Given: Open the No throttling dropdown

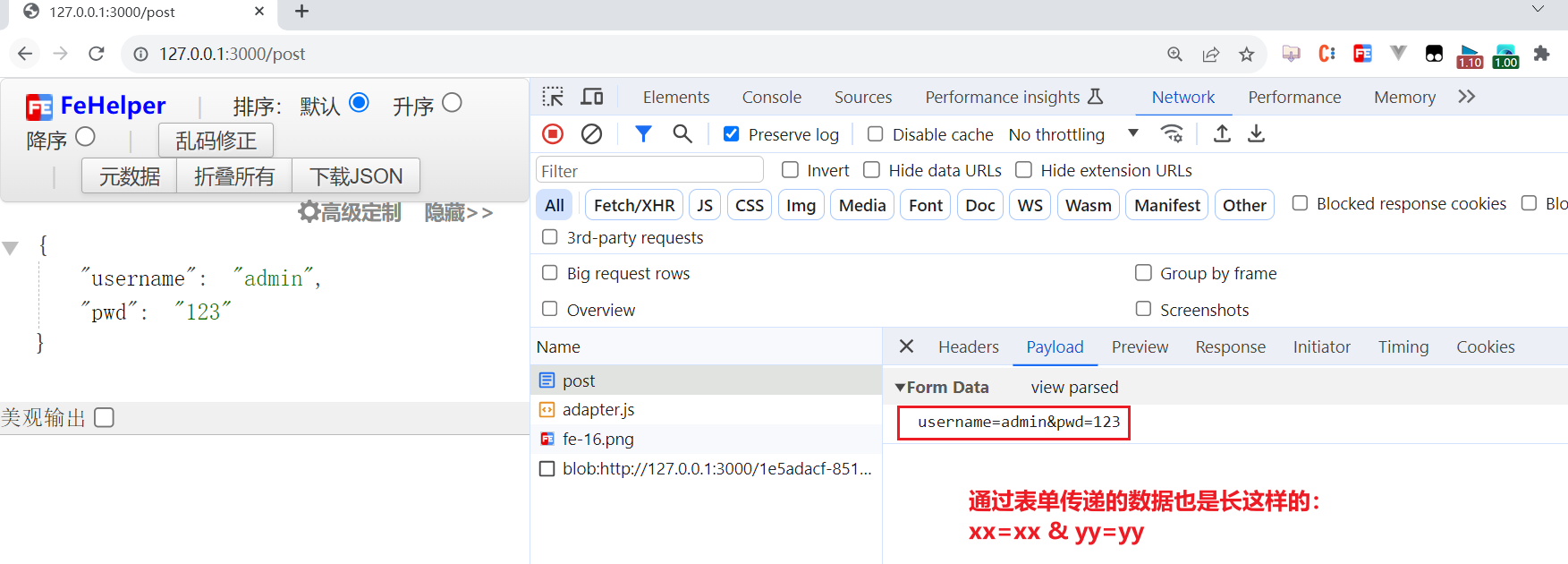Looking at the screenshot, I should point(1072,134).
